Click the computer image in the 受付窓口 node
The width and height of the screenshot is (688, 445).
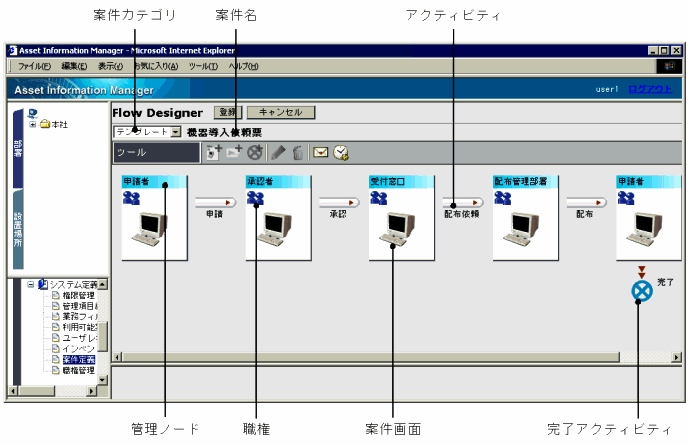point(397,228)
